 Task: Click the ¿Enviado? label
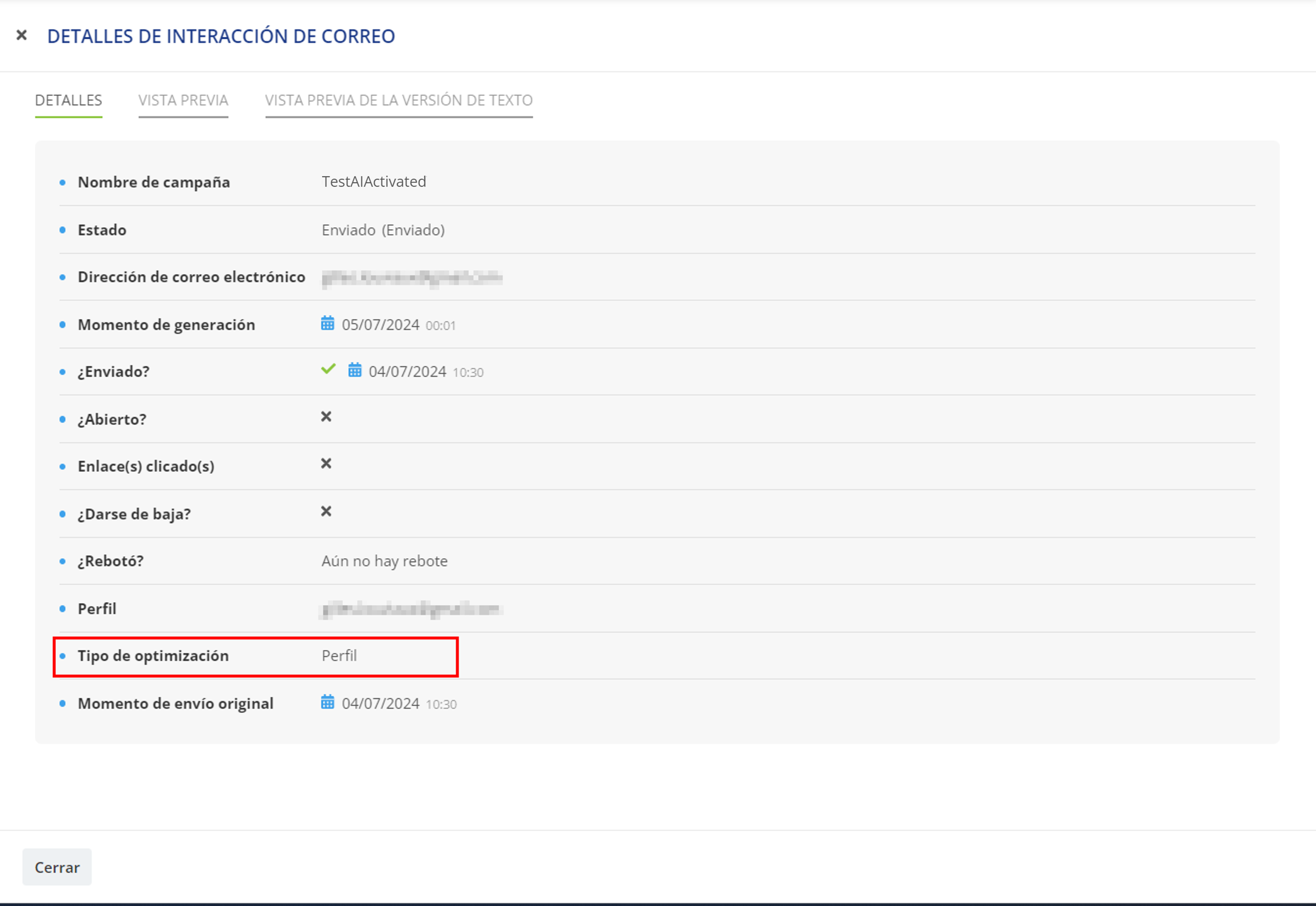point(113,372)
